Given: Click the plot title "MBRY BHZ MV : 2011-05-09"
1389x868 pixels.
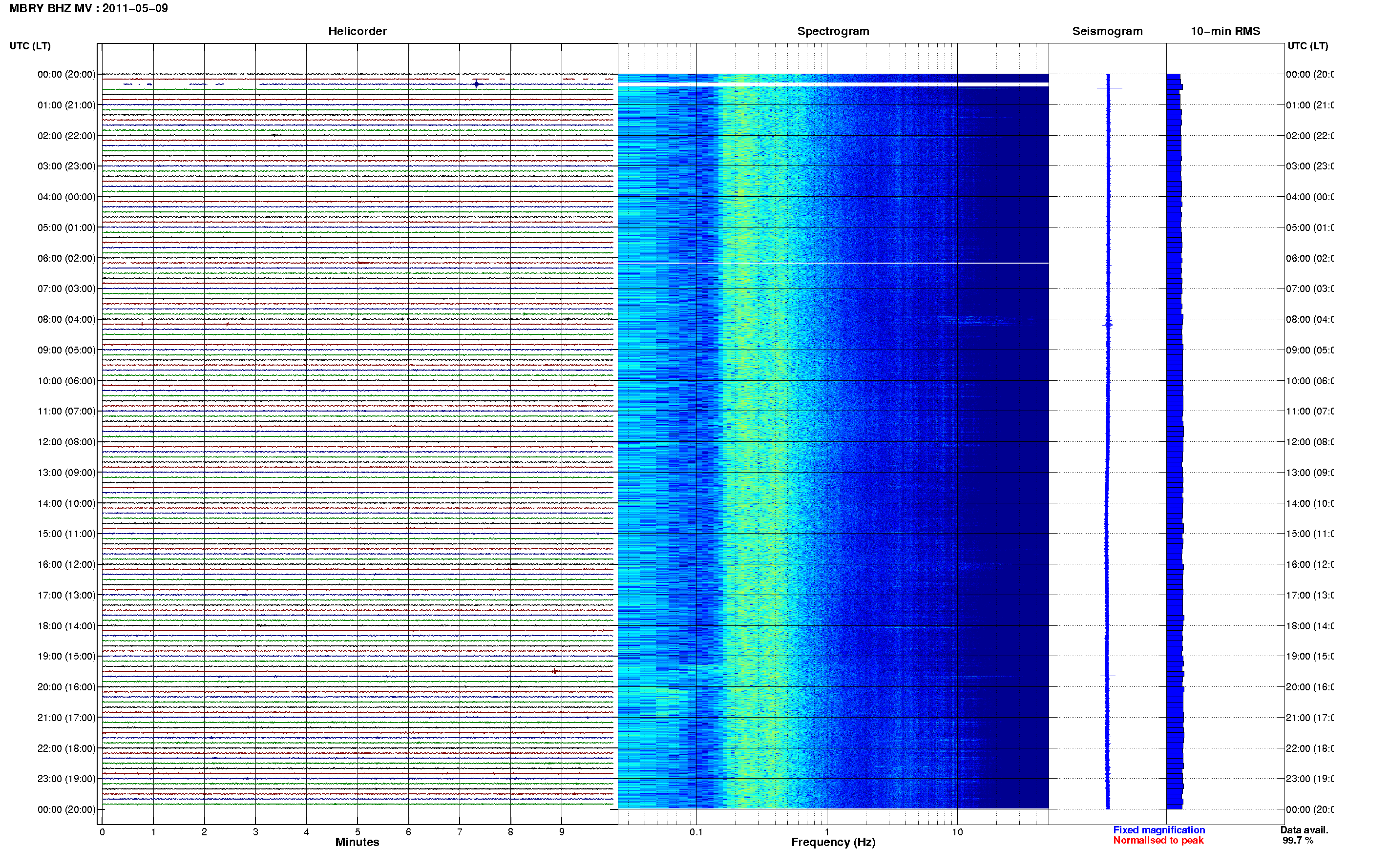Looking at the screenshot, I should [88, 8].
